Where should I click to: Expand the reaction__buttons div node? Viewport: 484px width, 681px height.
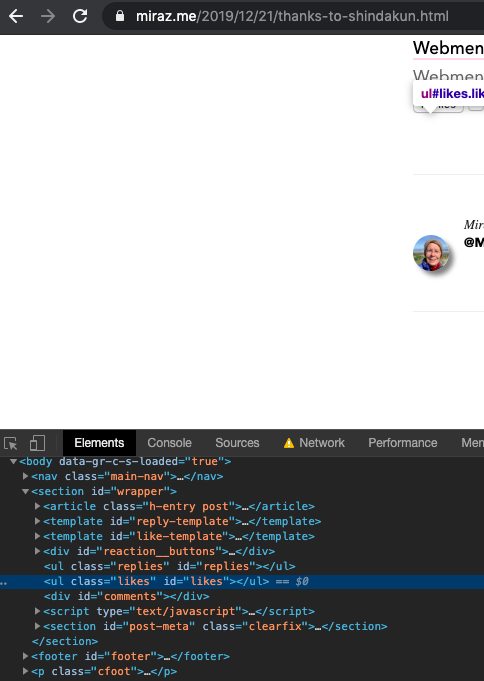[x=37, y=551]
